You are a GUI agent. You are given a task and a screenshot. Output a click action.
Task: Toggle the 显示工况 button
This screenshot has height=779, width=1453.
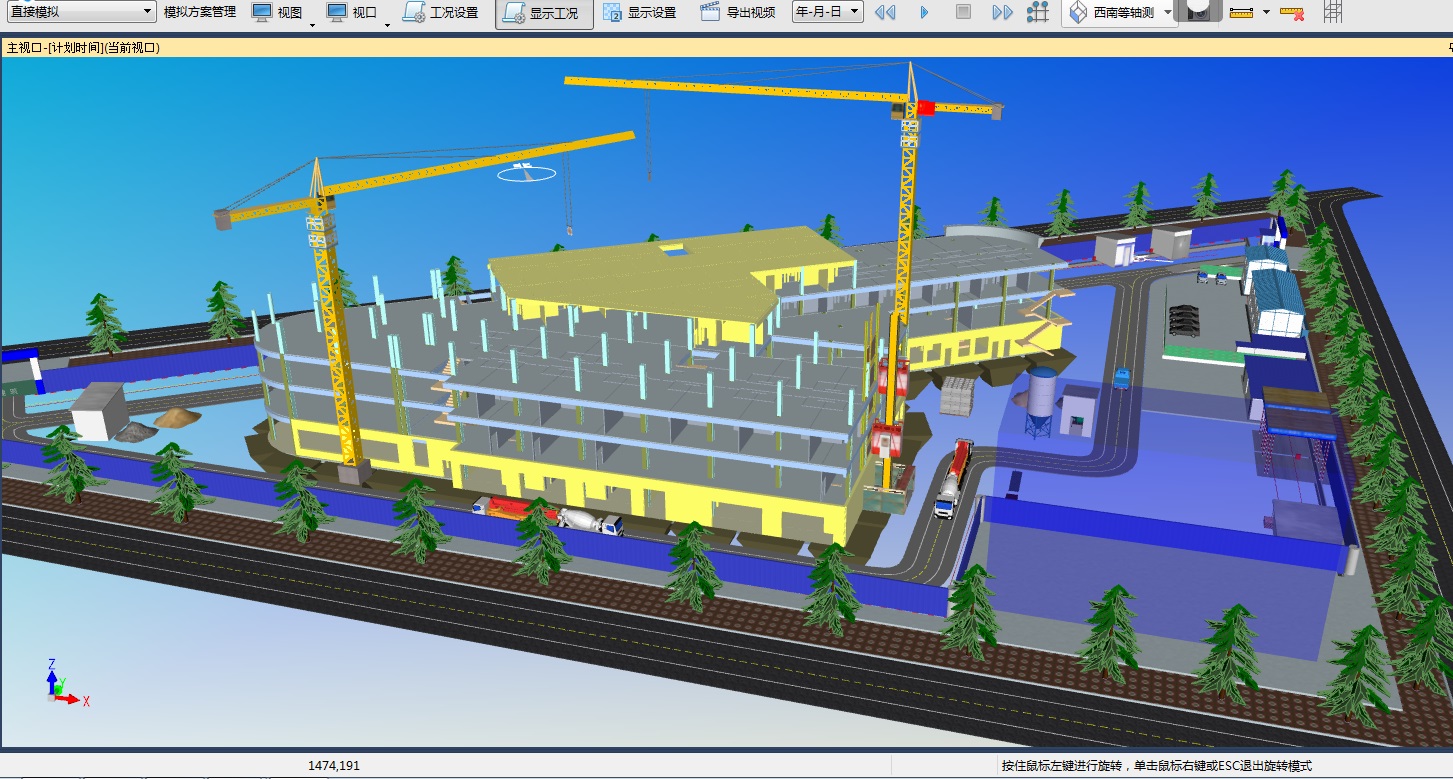coord(543,13)
